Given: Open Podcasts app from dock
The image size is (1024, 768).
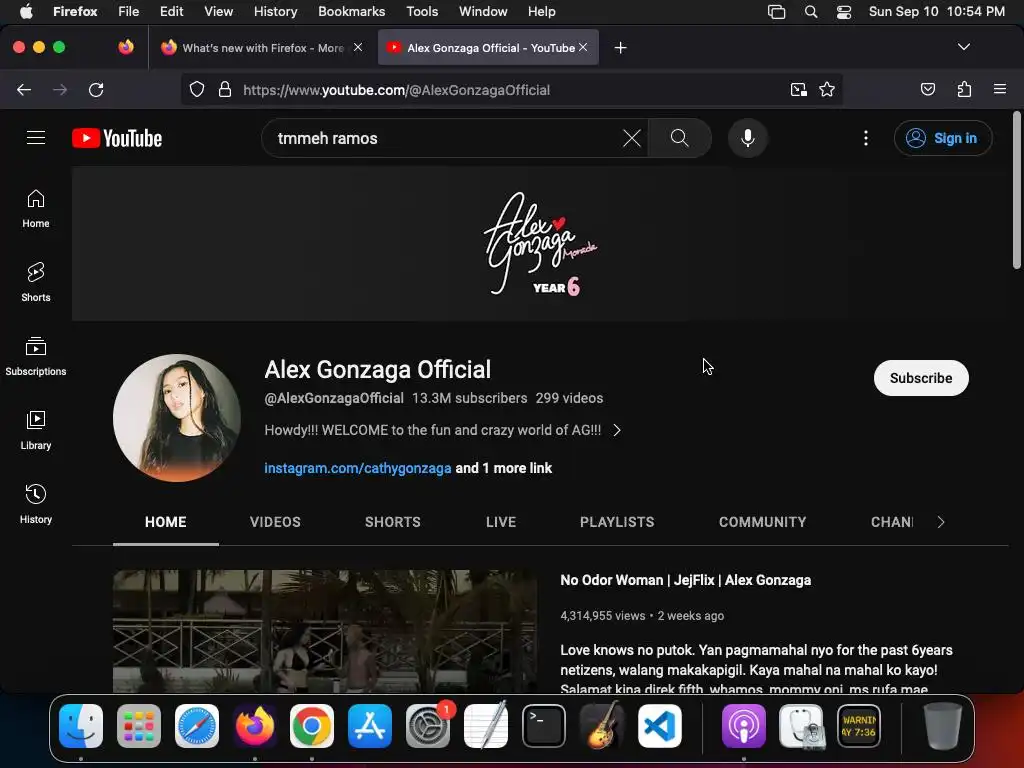Looking at the screenshot, I should (743, 726).
